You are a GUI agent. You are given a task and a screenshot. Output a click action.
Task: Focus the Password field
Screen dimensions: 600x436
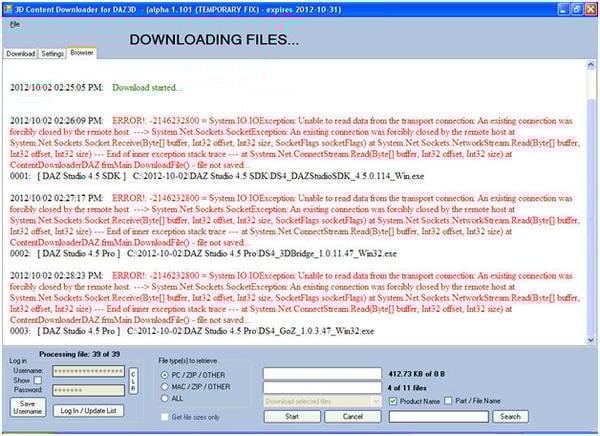pyautogui.click(x=88, y=390)
